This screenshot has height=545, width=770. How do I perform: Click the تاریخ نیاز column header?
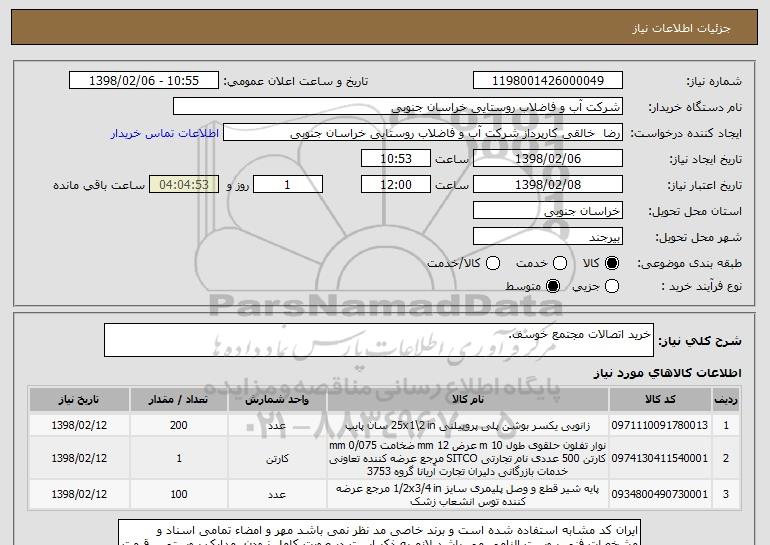[79, 400]
